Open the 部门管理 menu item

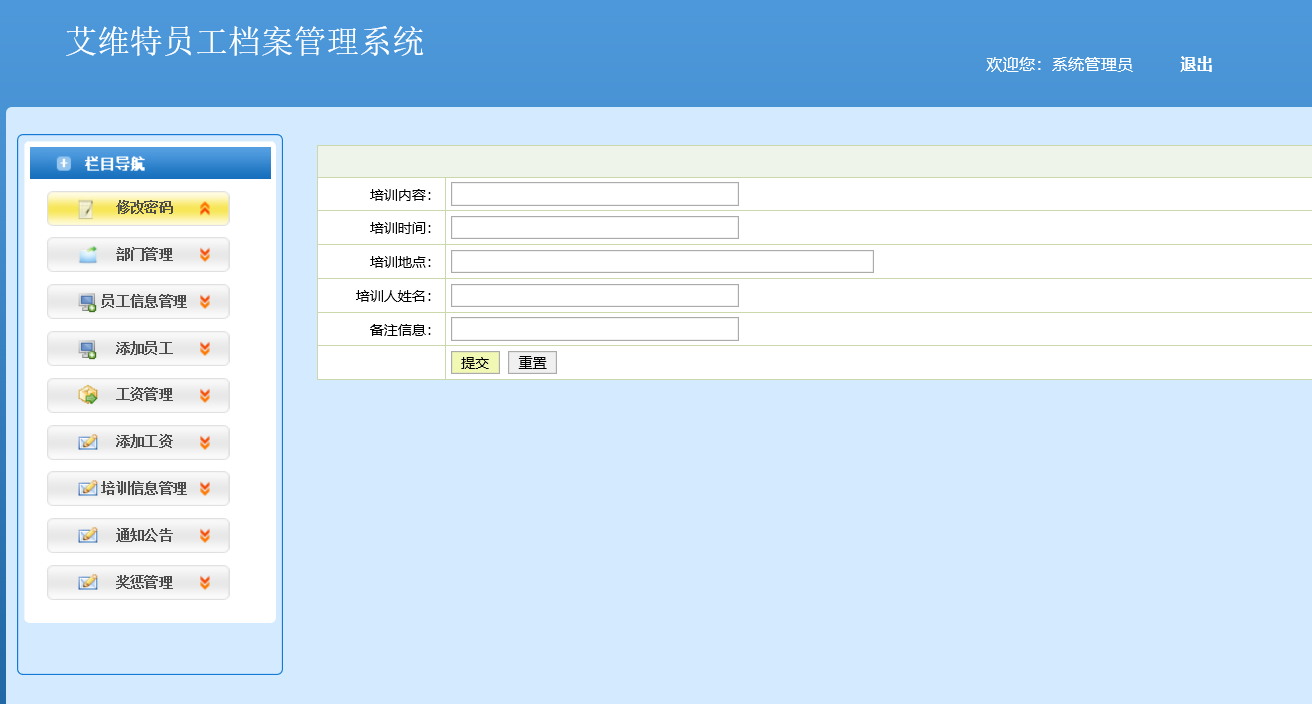[138, 255]
